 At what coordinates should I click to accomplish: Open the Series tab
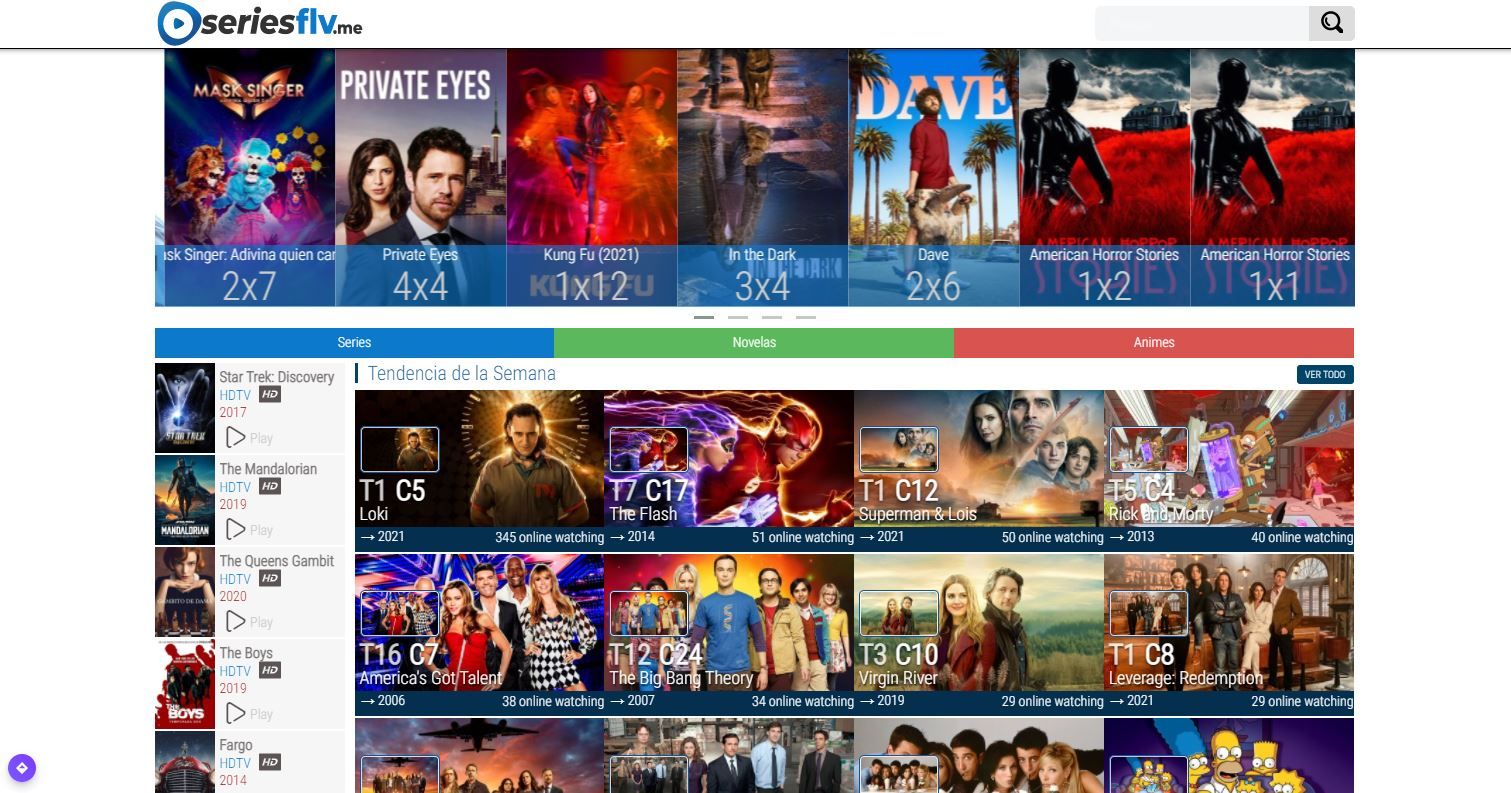pos(354,342)
